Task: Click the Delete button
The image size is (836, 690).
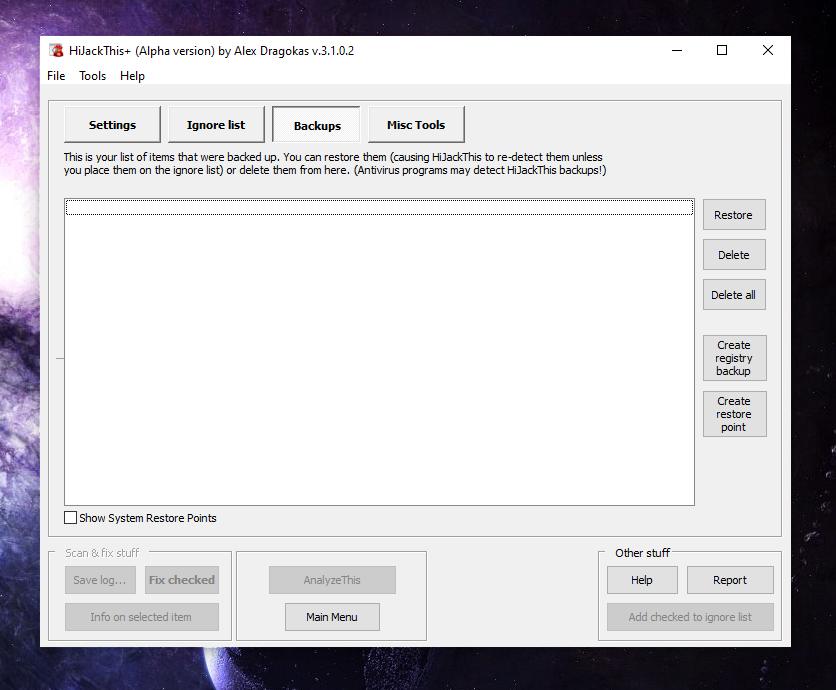Action: [734, 255]
